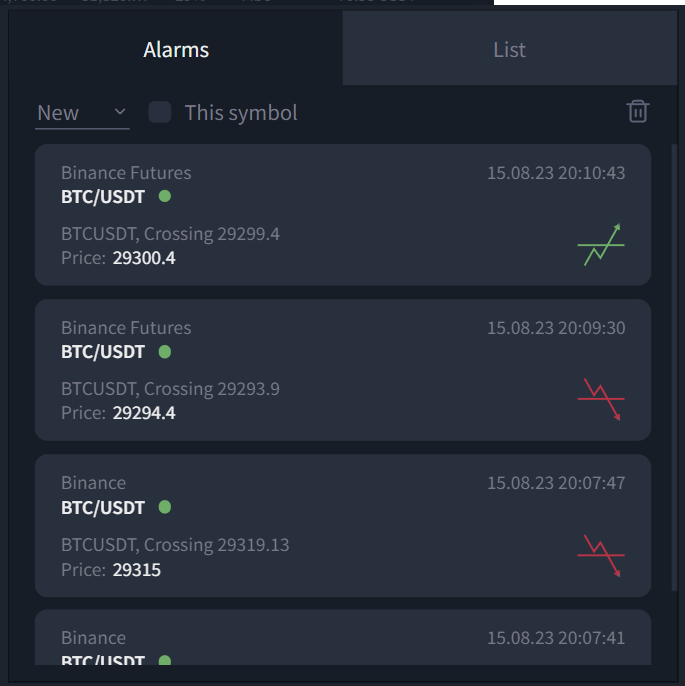685x686 pixels.
Task: Switch to the List tab
Action: pos(510,48)
